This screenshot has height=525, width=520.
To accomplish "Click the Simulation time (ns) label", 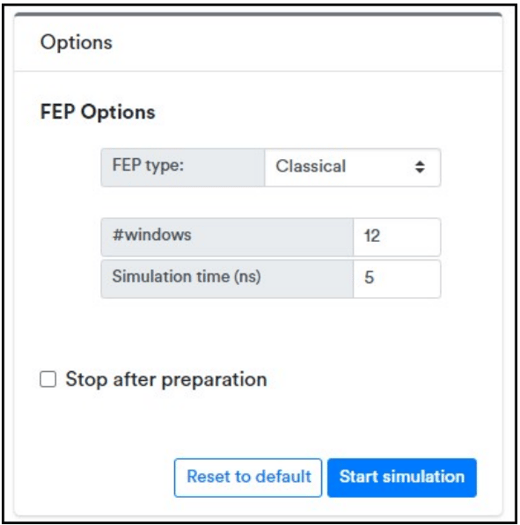I will click(x=186, y=277).
